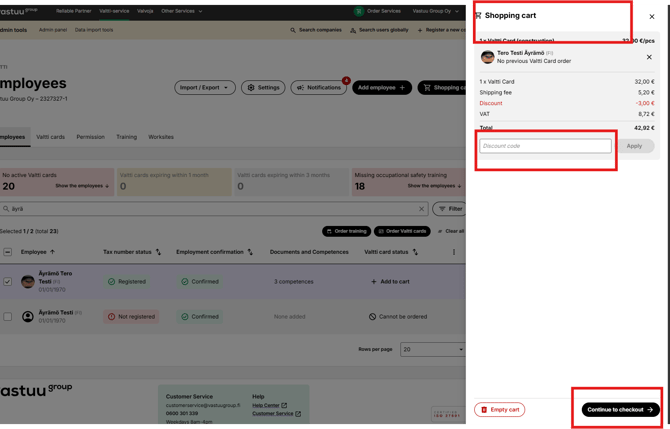
Task: Show employees with no active Valtti cards
Action: 82,186
